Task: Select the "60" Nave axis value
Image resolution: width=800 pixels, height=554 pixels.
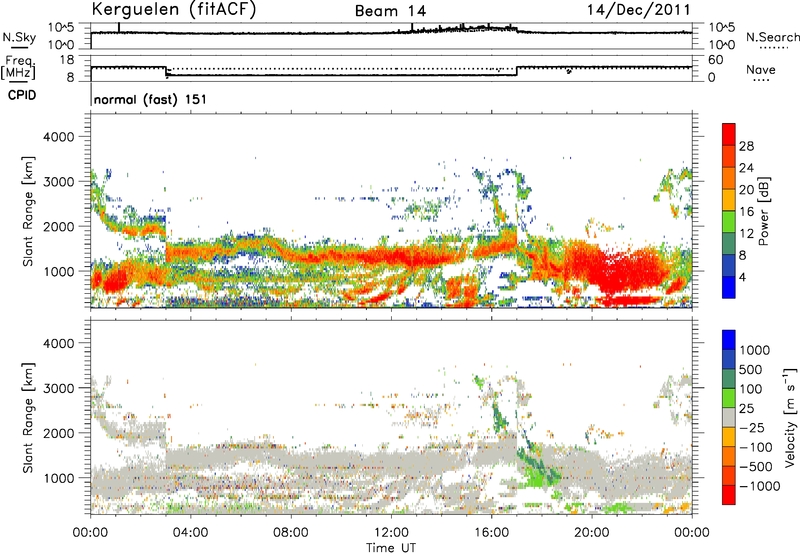Action: (x=715, y=60)
